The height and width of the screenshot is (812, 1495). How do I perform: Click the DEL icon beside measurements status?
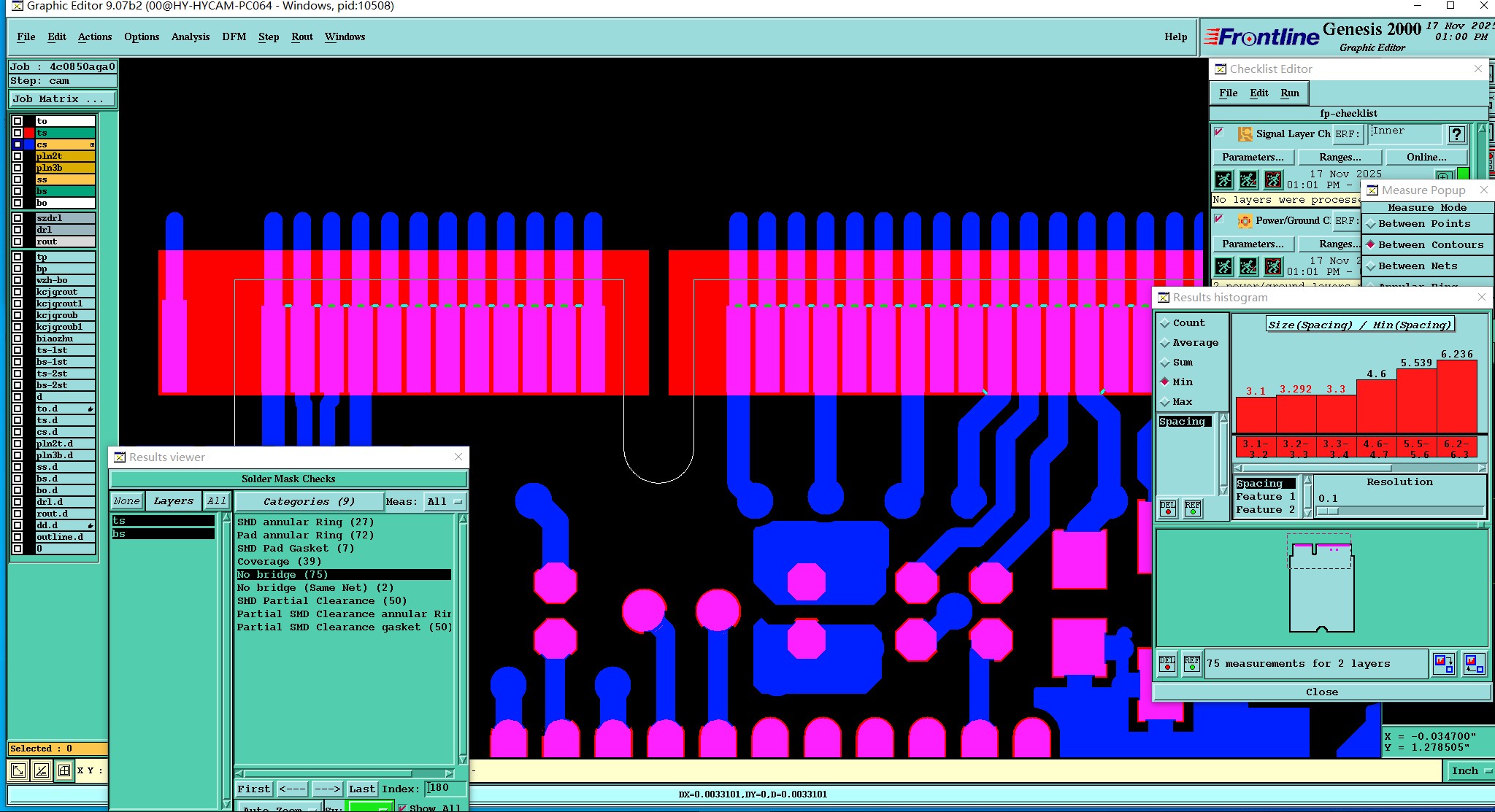(x=1167, y=664)
